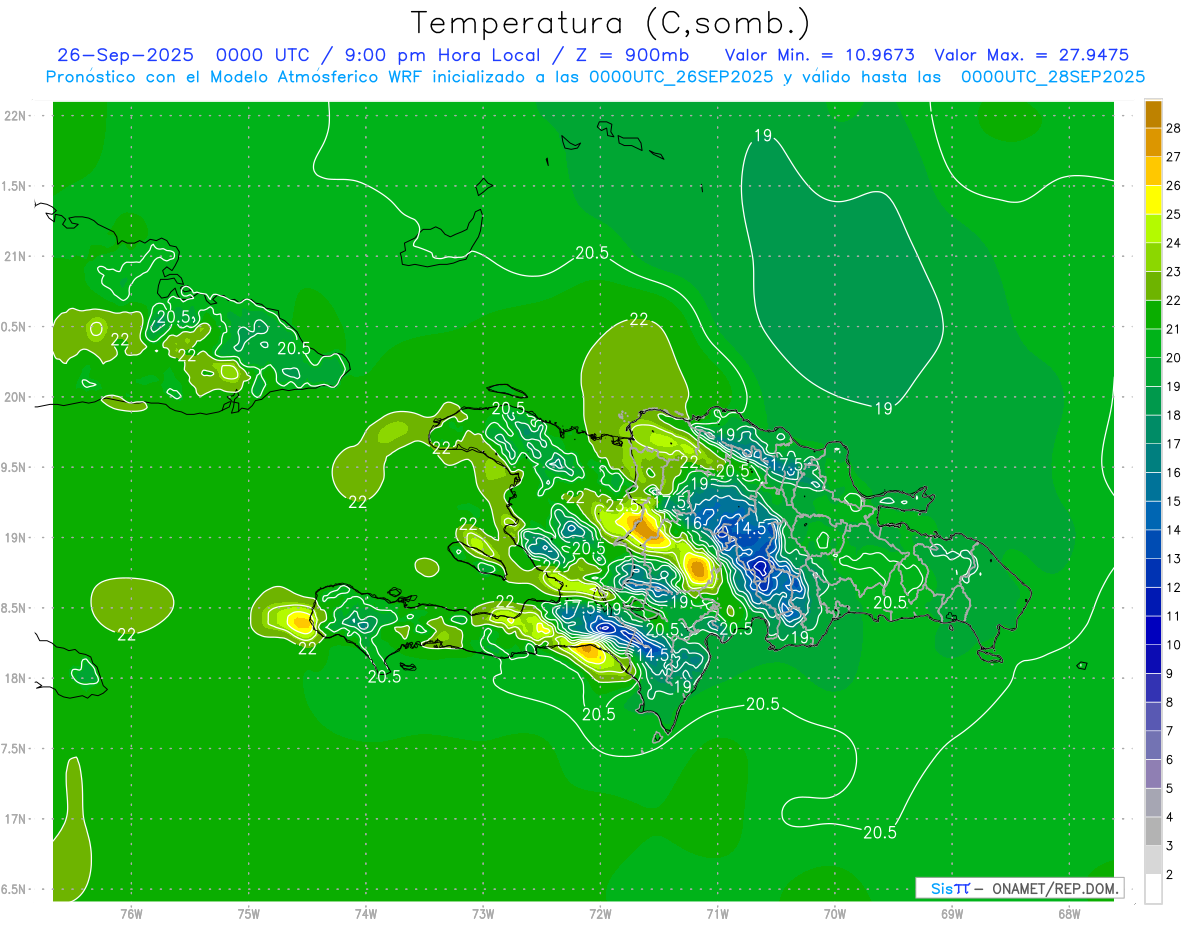Click the color scale label 23
This screenshot has height=927, width=1200.
tap(1173, 272)
